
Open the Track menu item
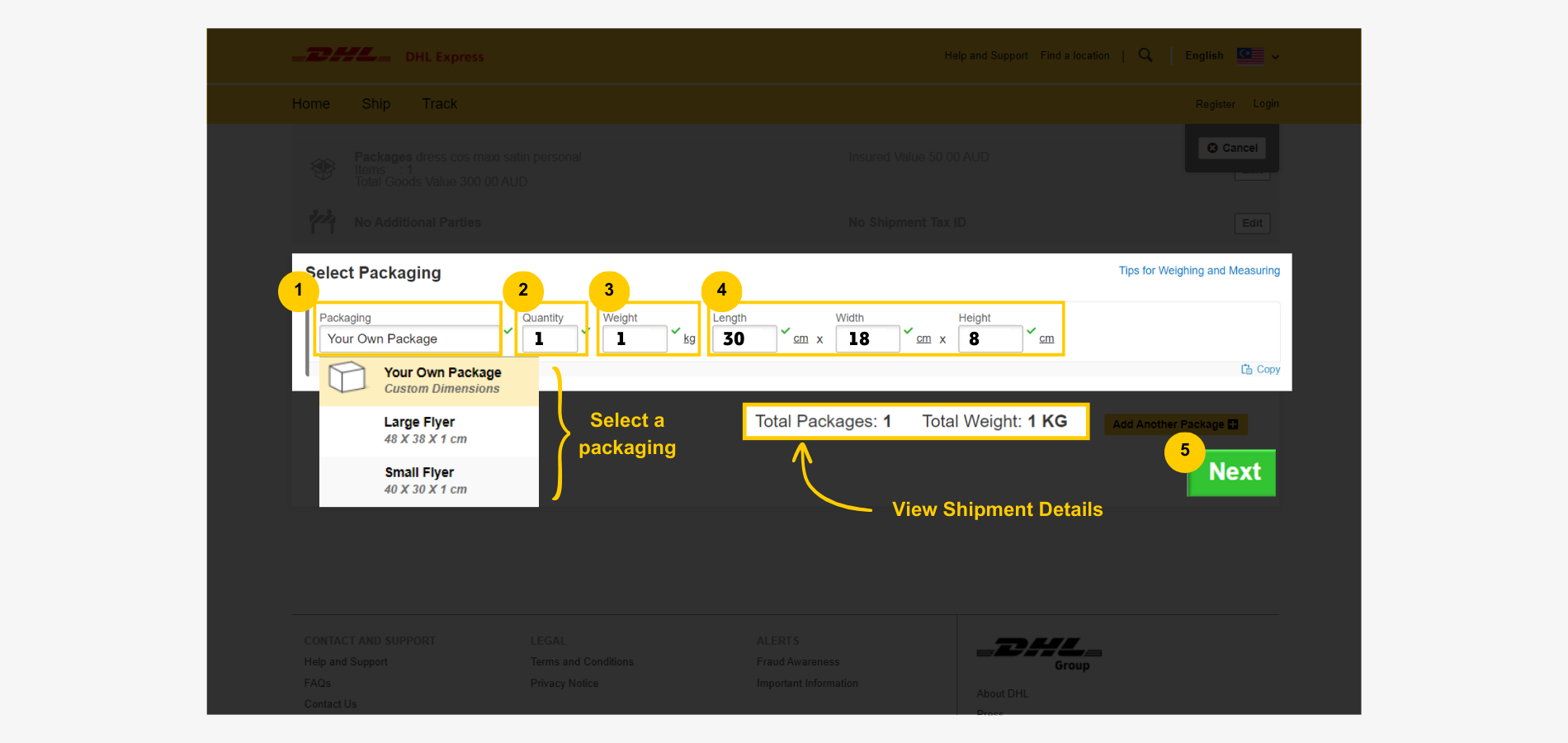(440, 104)
